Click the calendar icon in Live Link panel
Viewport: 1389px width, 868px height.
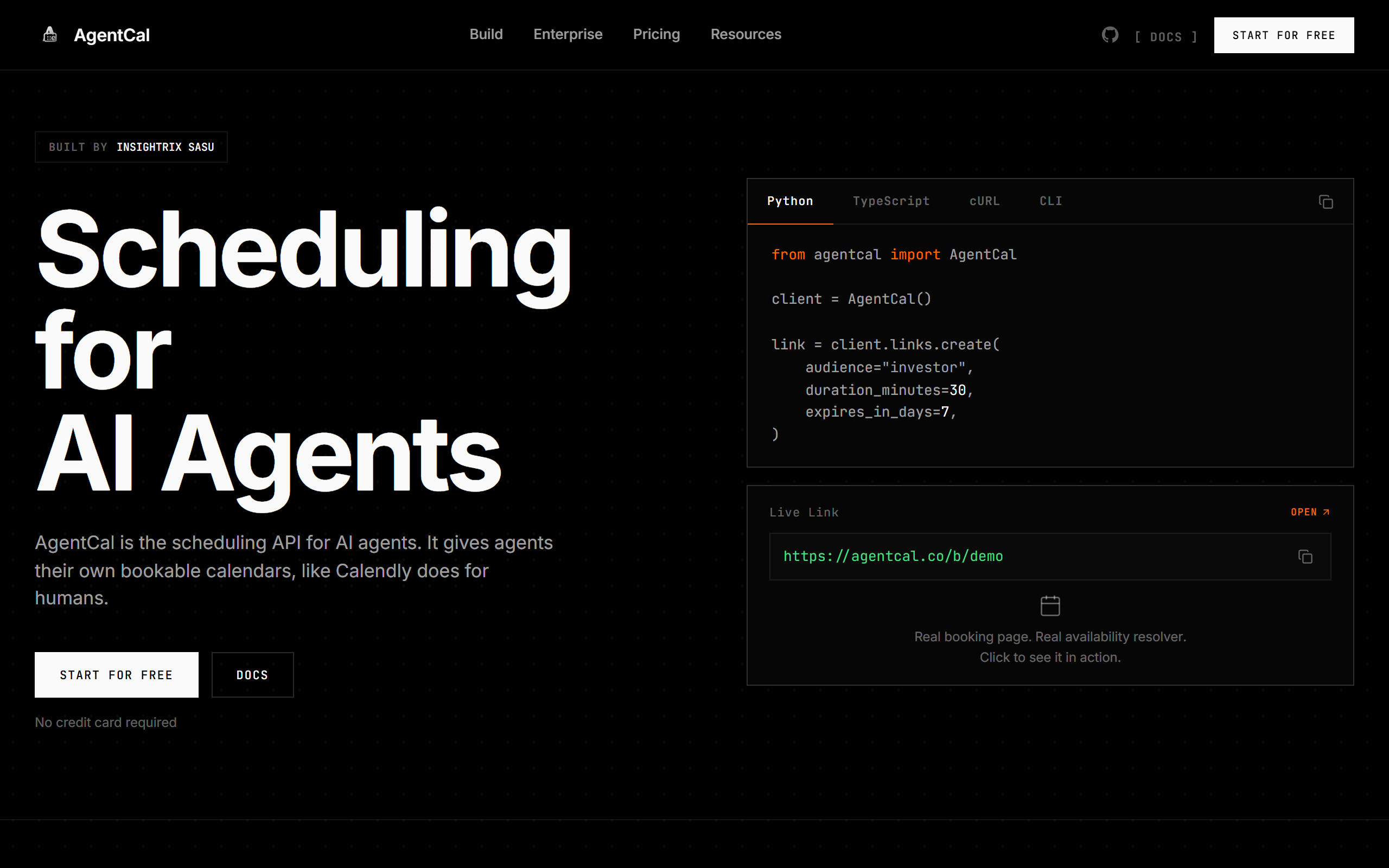click(x=1050, y=605)
